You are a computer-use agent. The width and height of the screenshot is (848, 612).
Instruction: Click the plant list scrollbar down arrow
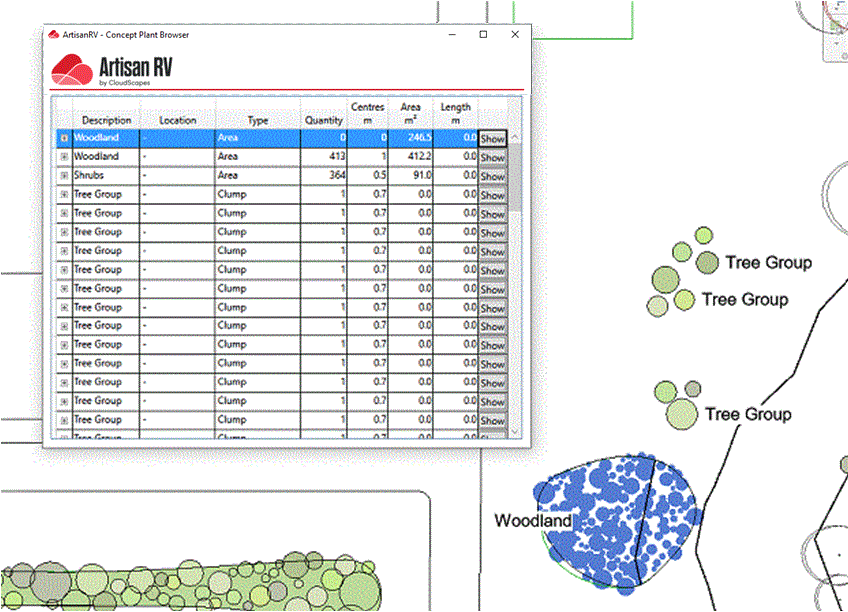(x=515, y=431)
